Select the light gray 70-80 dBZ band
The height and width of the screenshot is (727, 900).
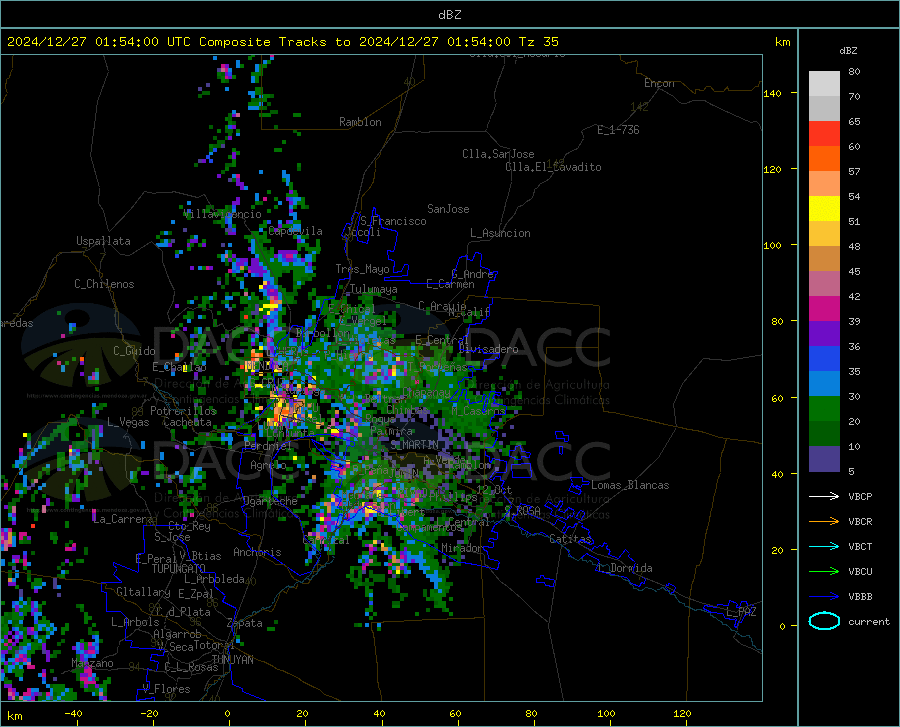824,84
